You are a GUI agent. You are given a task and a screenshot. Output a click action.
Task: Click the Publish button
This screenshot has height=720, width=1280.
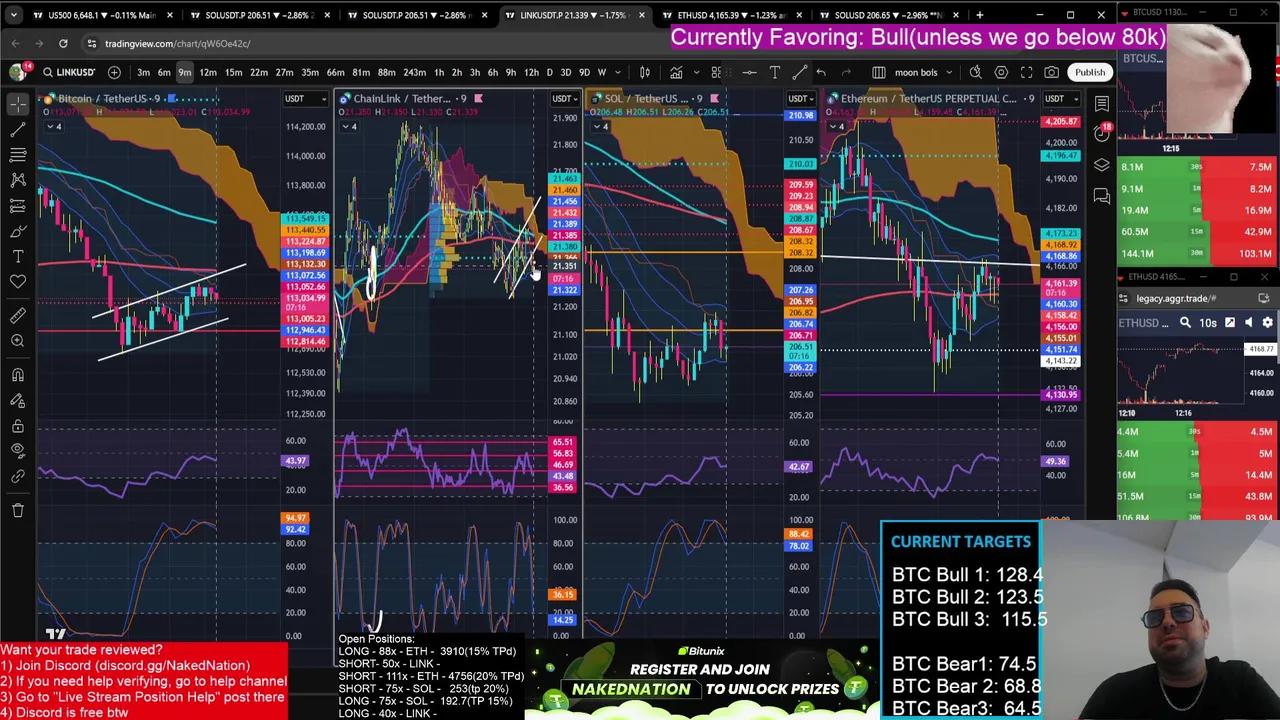1090,72
